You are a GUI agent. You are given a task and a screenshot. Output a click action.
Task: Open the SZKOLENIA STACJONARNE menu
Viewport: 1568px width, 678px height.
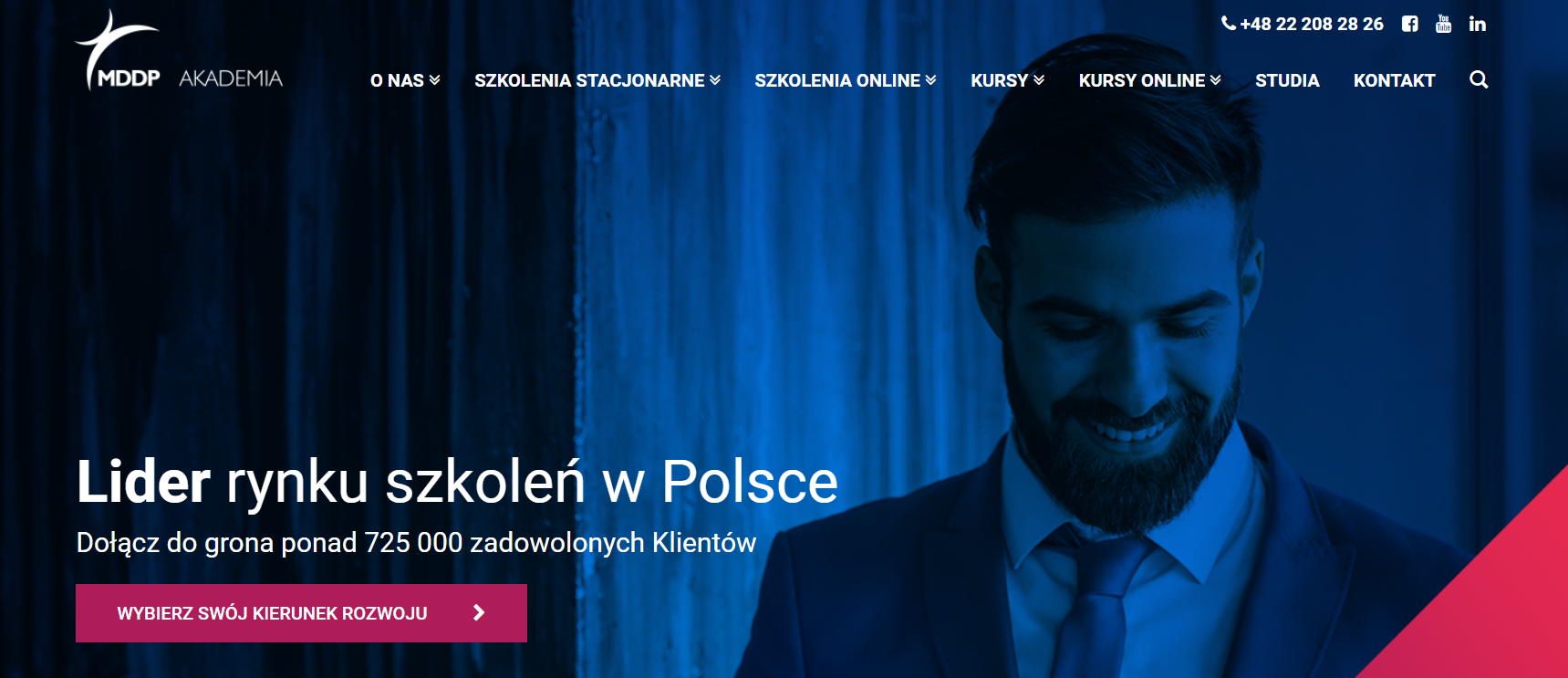[x=597, y=80]
